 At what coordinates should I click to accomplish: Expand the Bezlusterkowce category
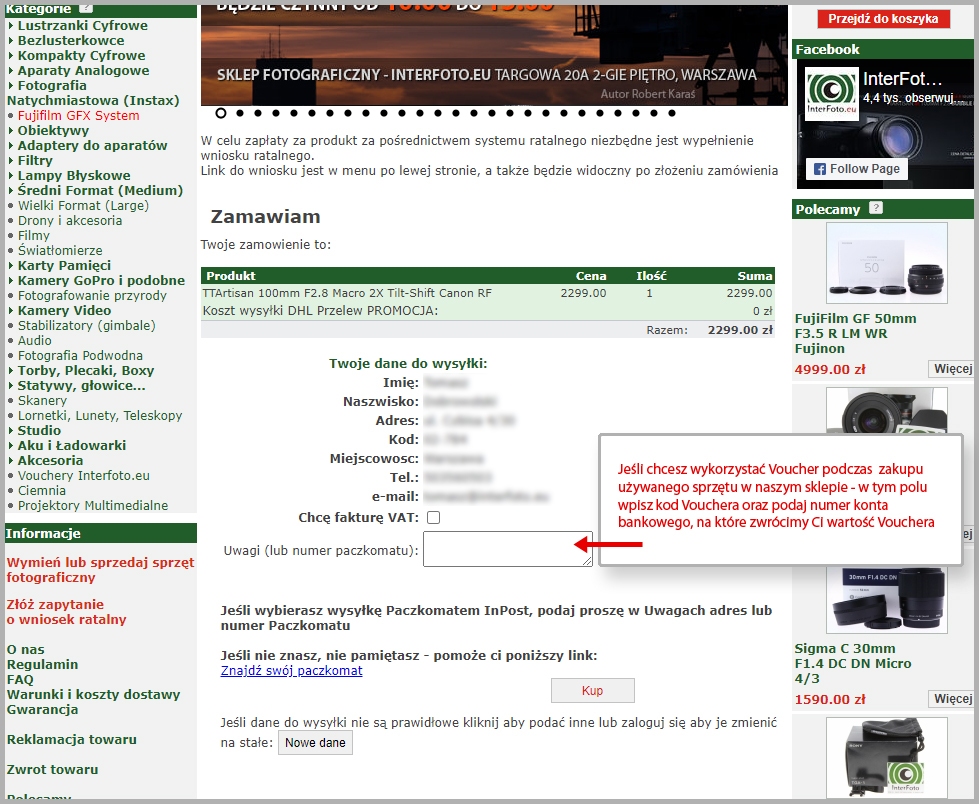point(71,41)
